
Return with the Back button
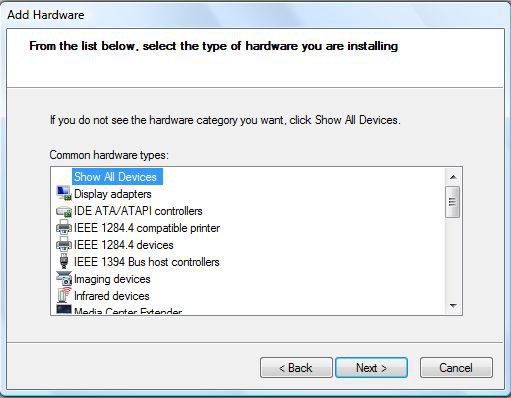[296, 368]
